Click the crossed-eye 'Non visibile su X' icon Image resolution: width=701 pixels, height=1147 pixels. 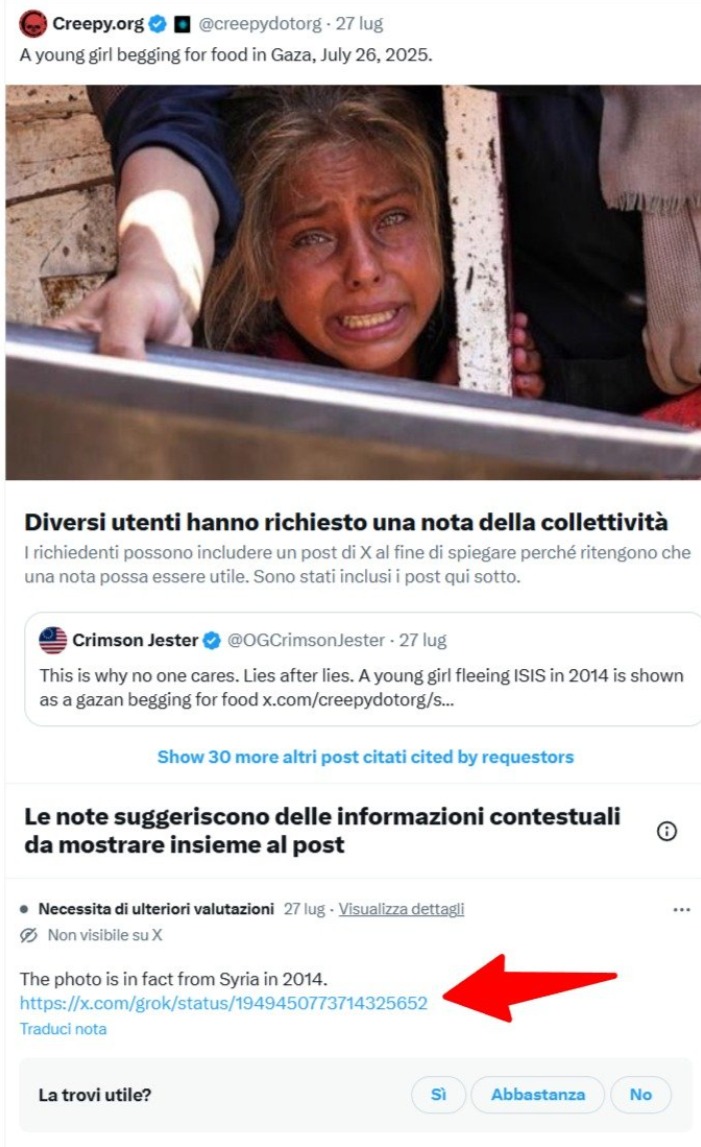click(x=29, y=935)
